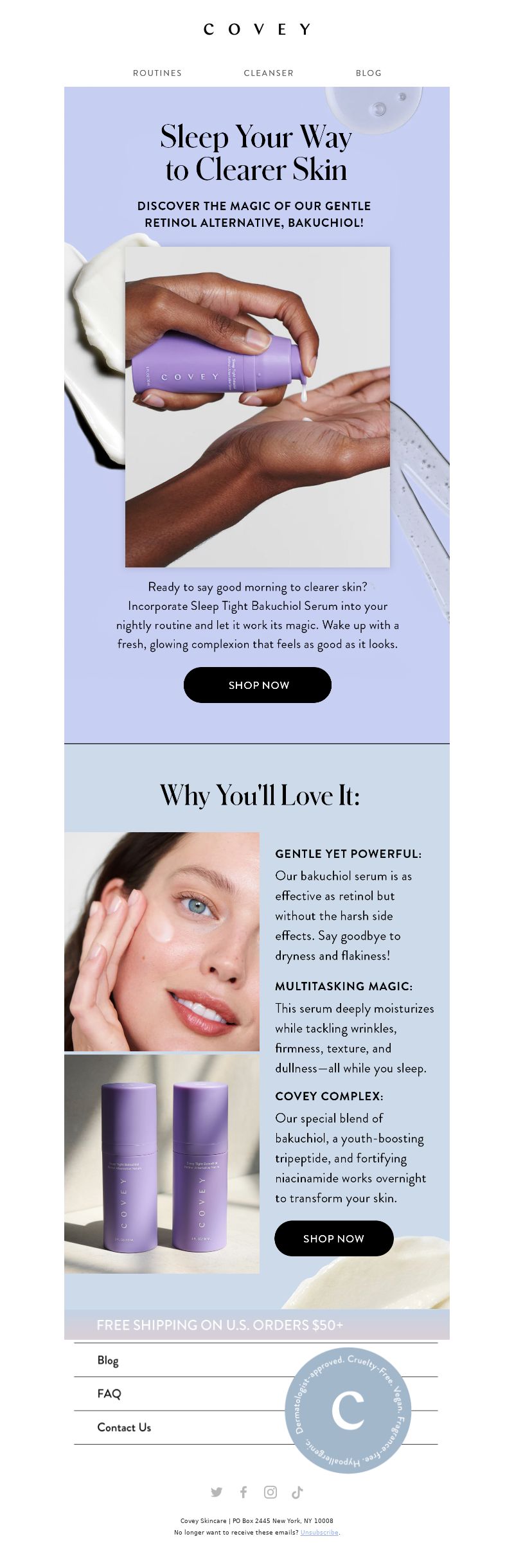
Task: Click Shop Now below Covey Complex text
Action: 334,1238
